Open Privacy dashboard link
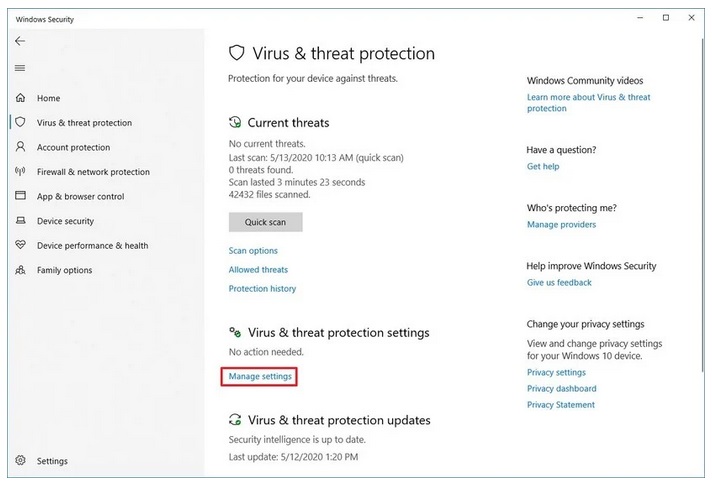 point(561,389)
